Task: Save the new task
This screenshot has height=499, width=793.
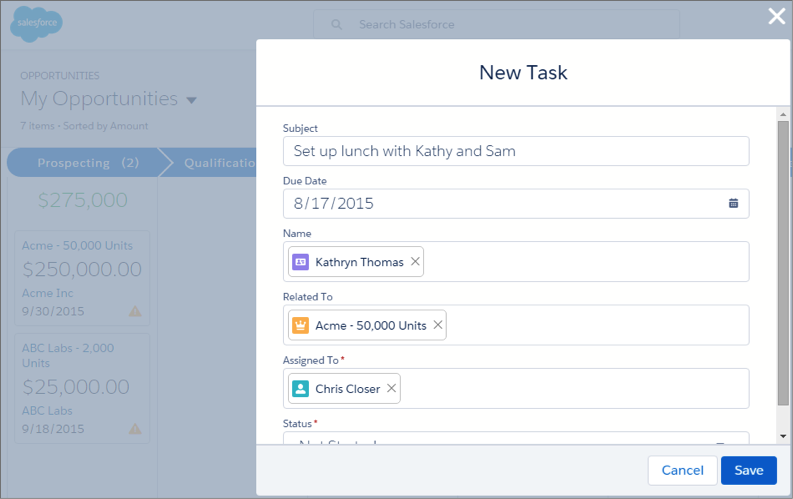Action: [x=748, y=470]
